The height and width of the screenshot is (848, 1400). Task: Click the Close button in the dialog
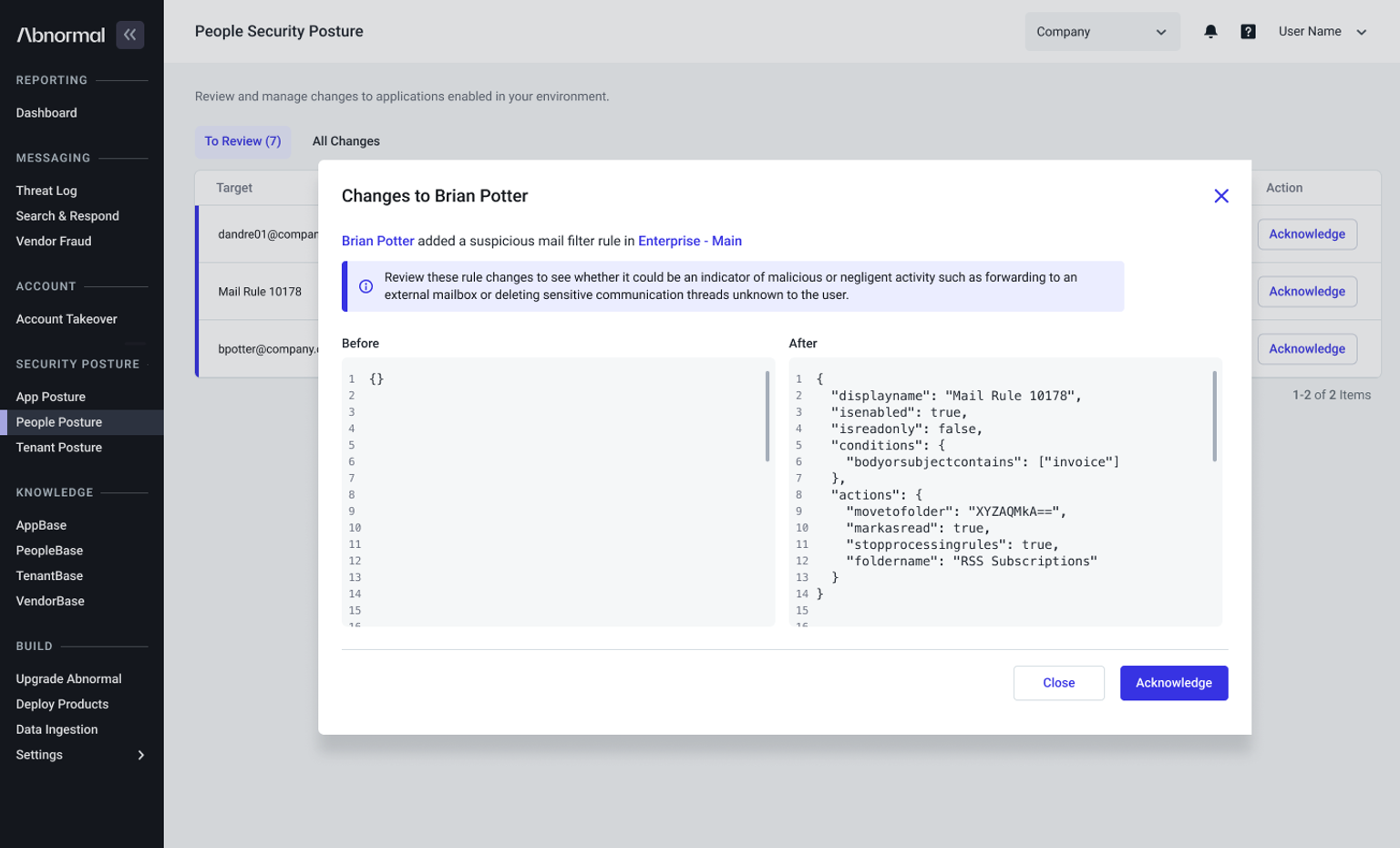[x=1058, y=683]
